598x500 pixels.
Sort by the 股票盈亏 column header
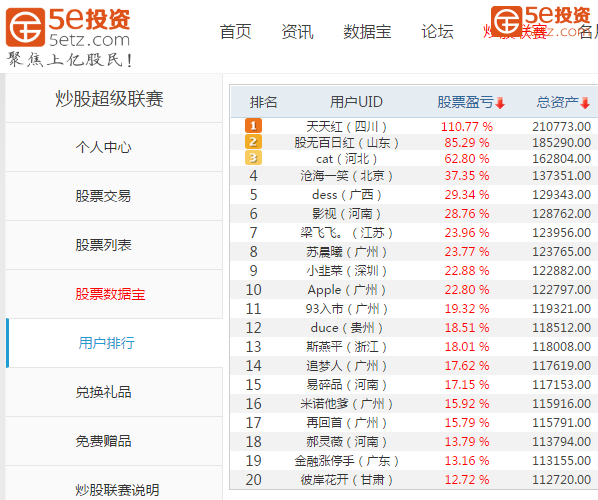pos(466,102)
